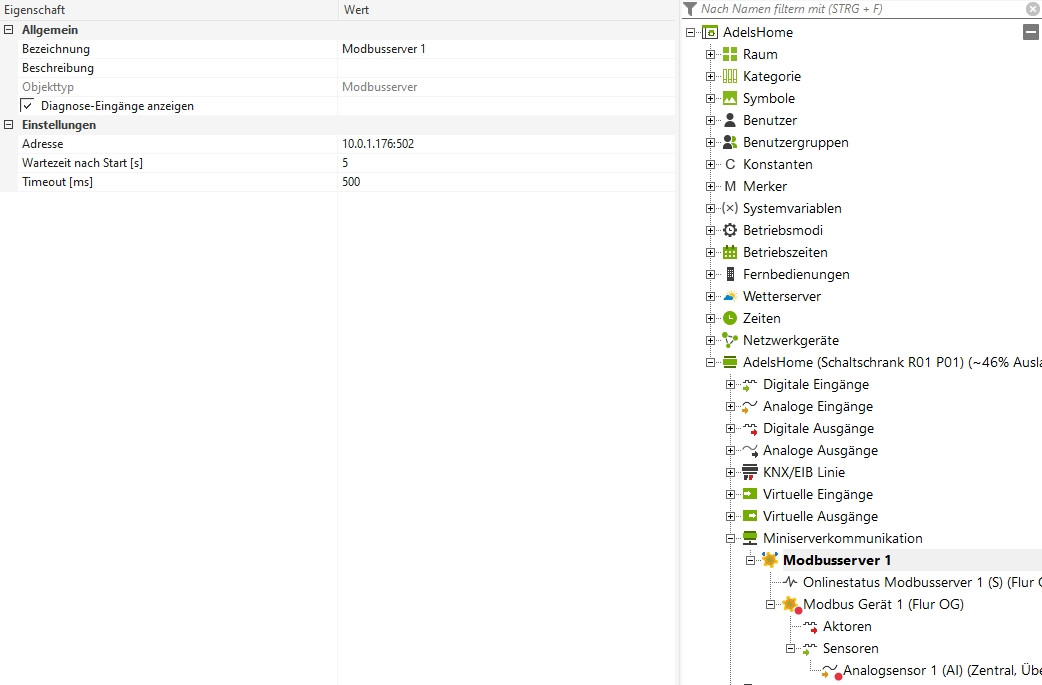Select the Betriebszeiten calendar icon
The image size is (1042, 685).
click(x=730, y=252)
